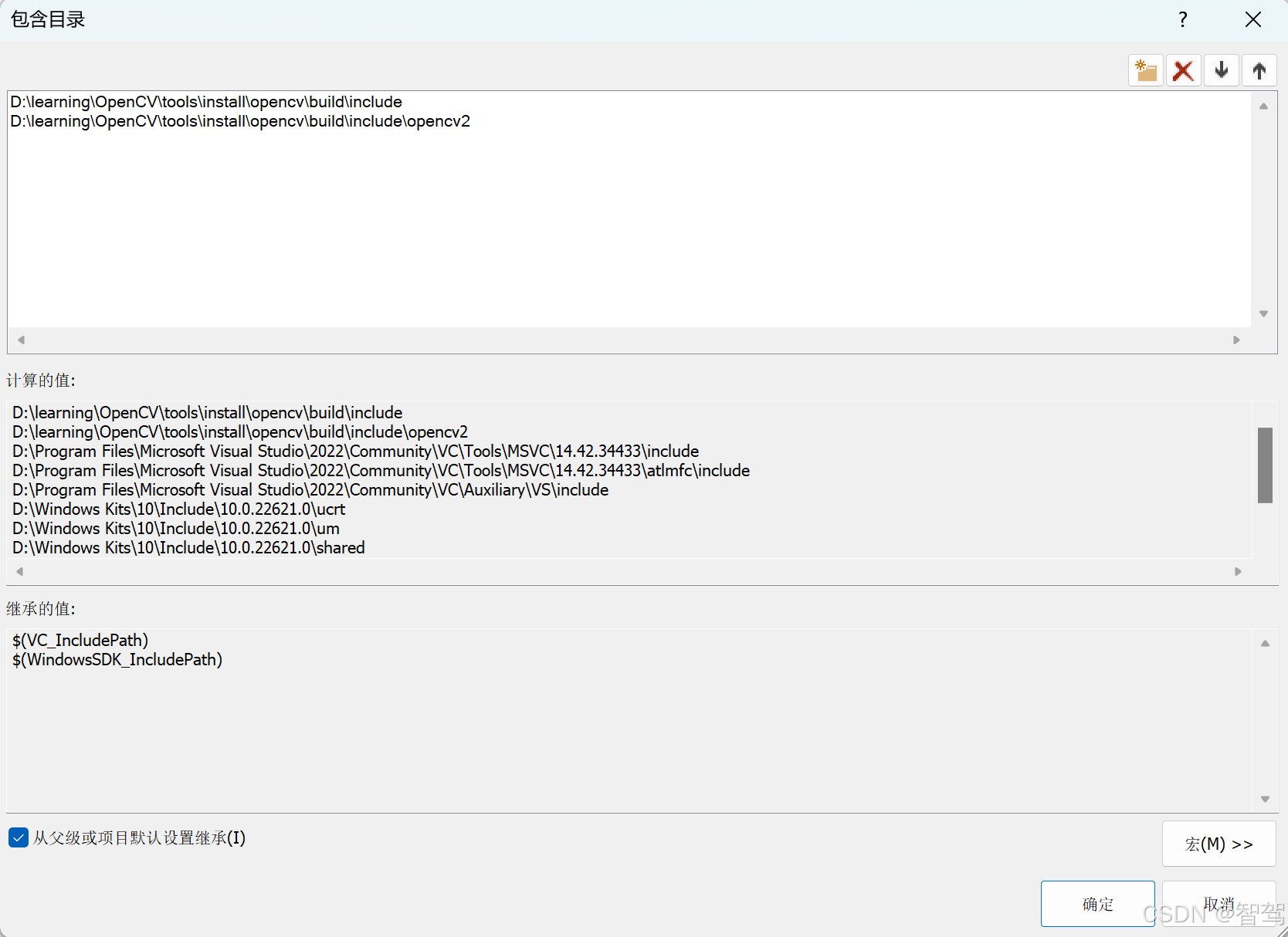Click the up arrow of edit list scrollbar
Viewport: 1288px width, 937px height.
click(1263, 107)
